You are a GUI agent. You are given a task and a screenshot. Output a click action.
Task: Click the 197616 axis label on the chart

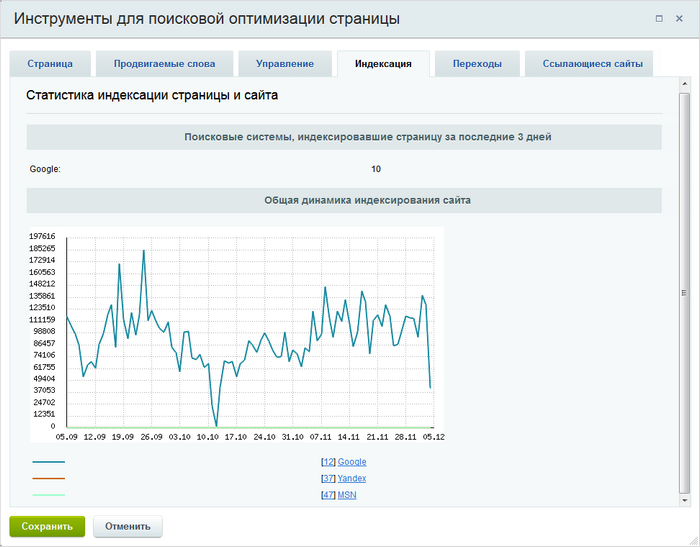point(42,236)
